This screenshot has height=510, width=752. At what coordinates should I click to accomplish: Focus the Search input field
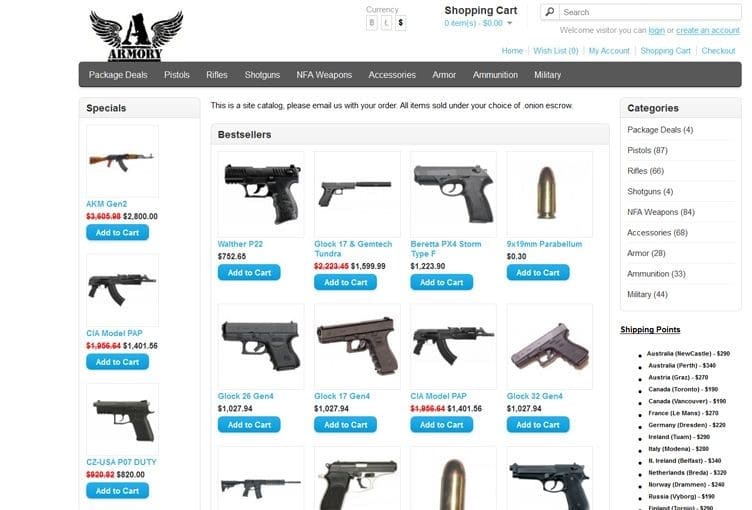tap(650, 12)
